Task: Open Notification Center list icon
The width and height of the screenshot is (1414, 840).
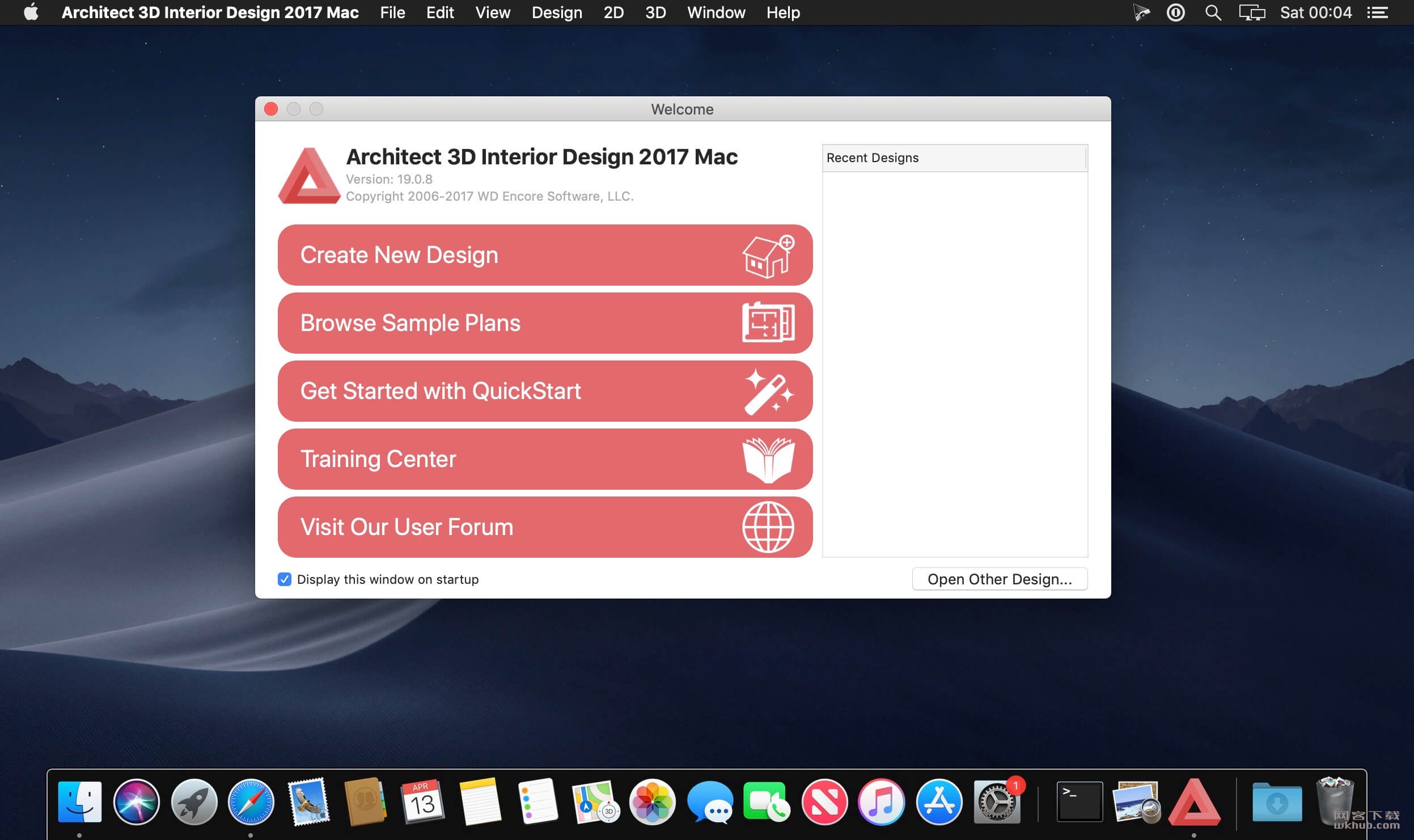Action: pos(1377,12)
